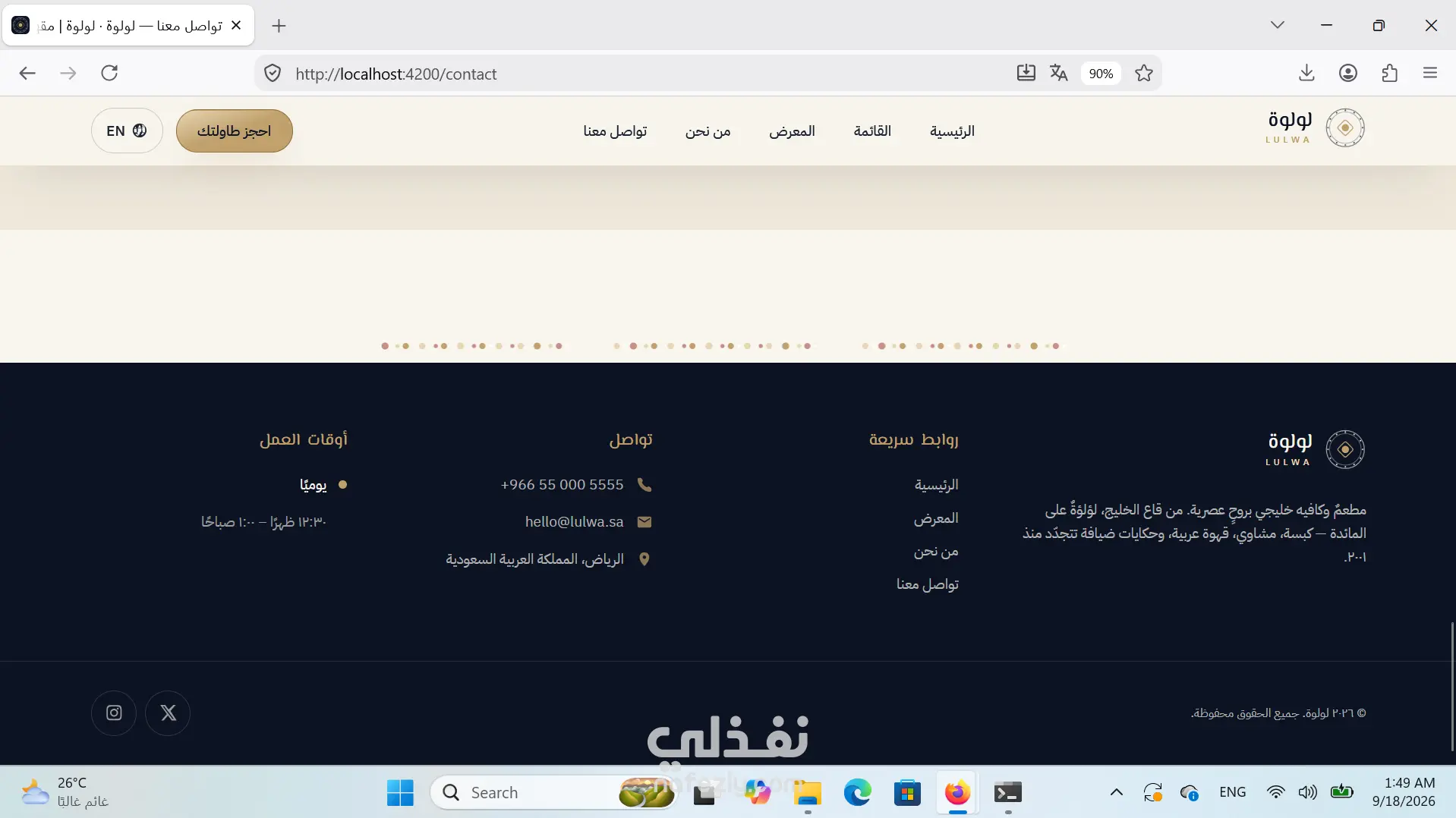Image resolution: width=1456 pixels, height=818 pixels.
Task: Open the X social icon in footer
Action: click(x=168, y=713)
